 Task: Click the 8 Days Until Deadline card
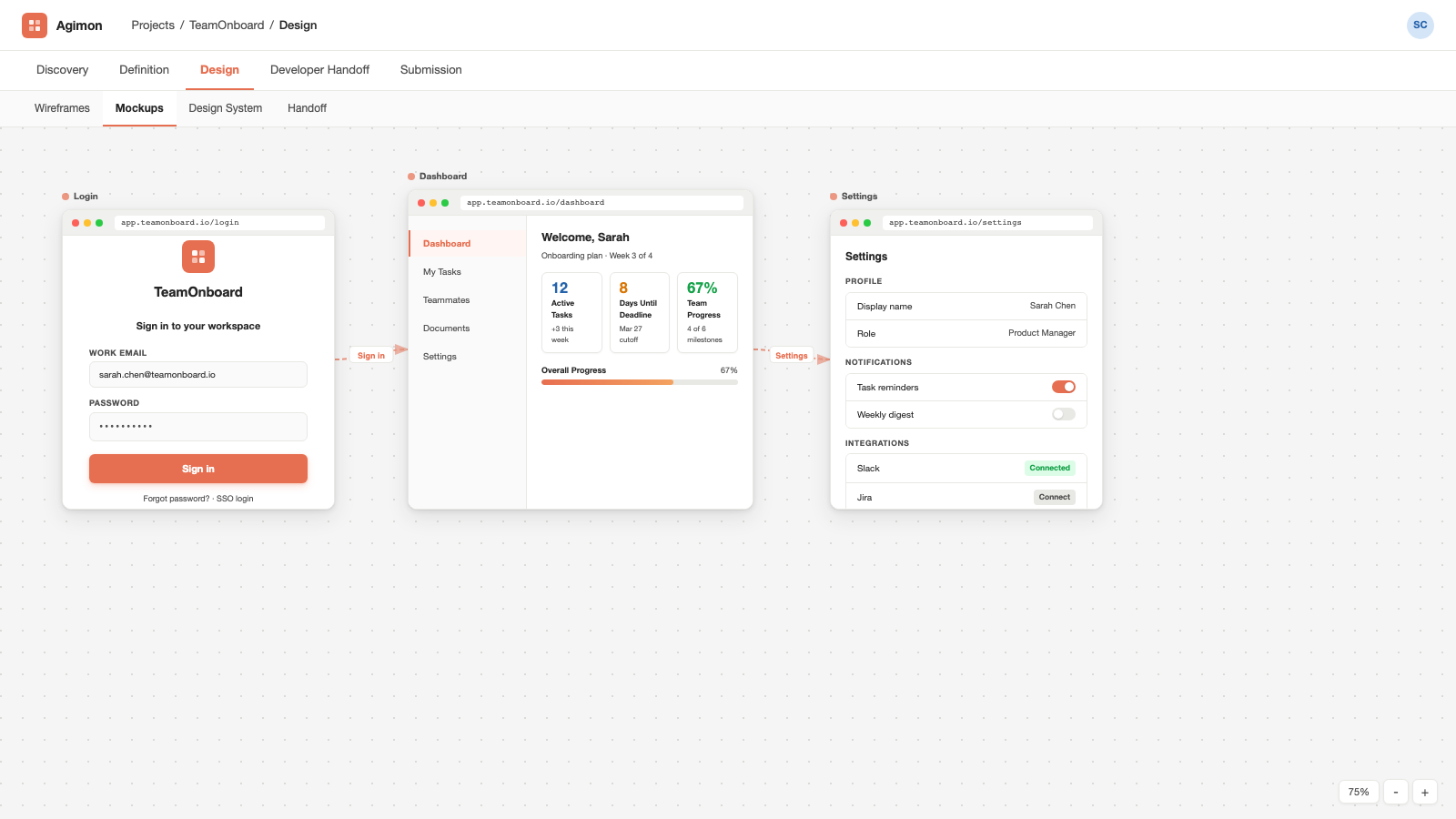(640, 312)
